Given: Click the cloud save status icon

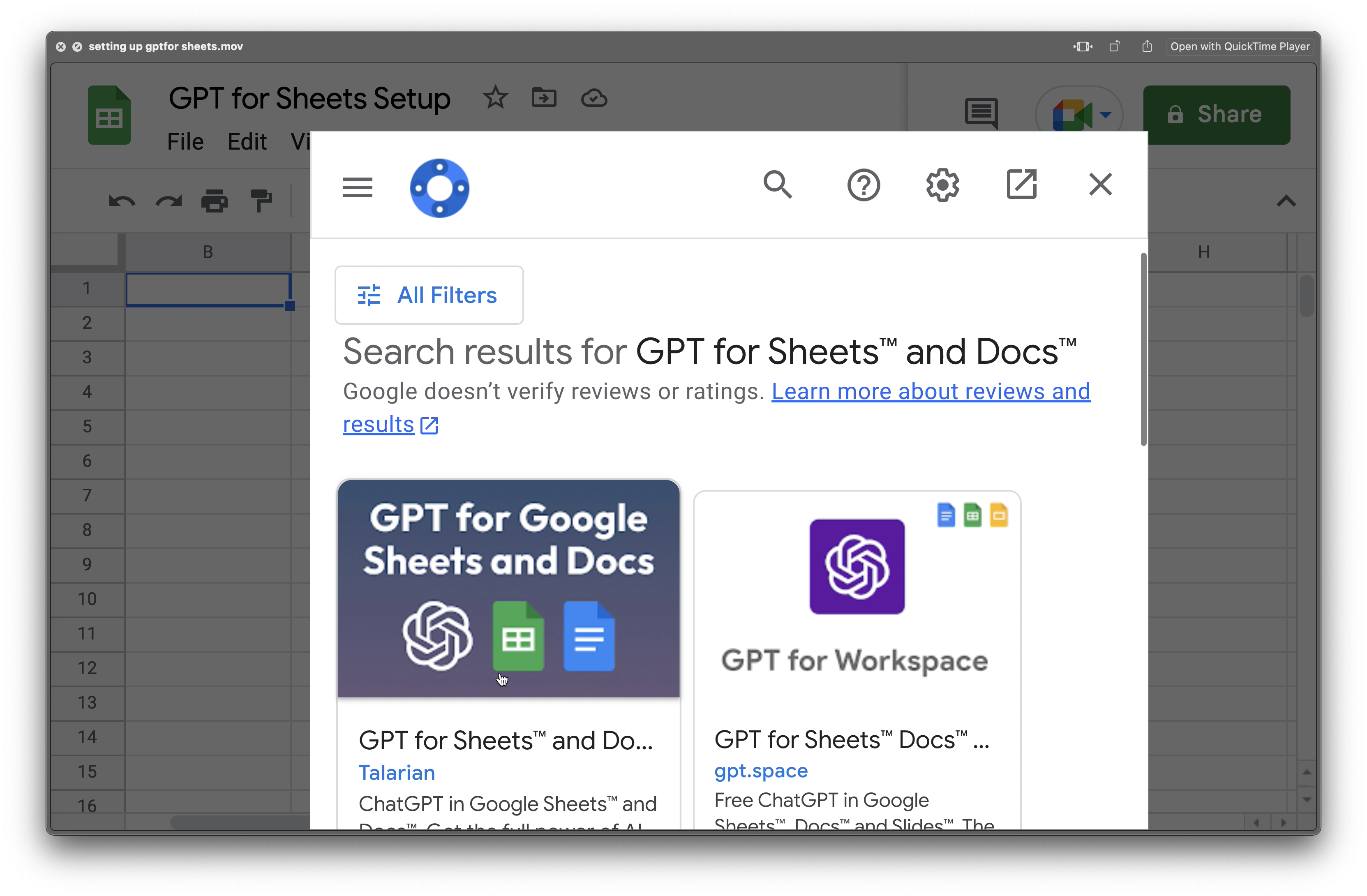Looking at the screenshot, I should coord(594,98).
